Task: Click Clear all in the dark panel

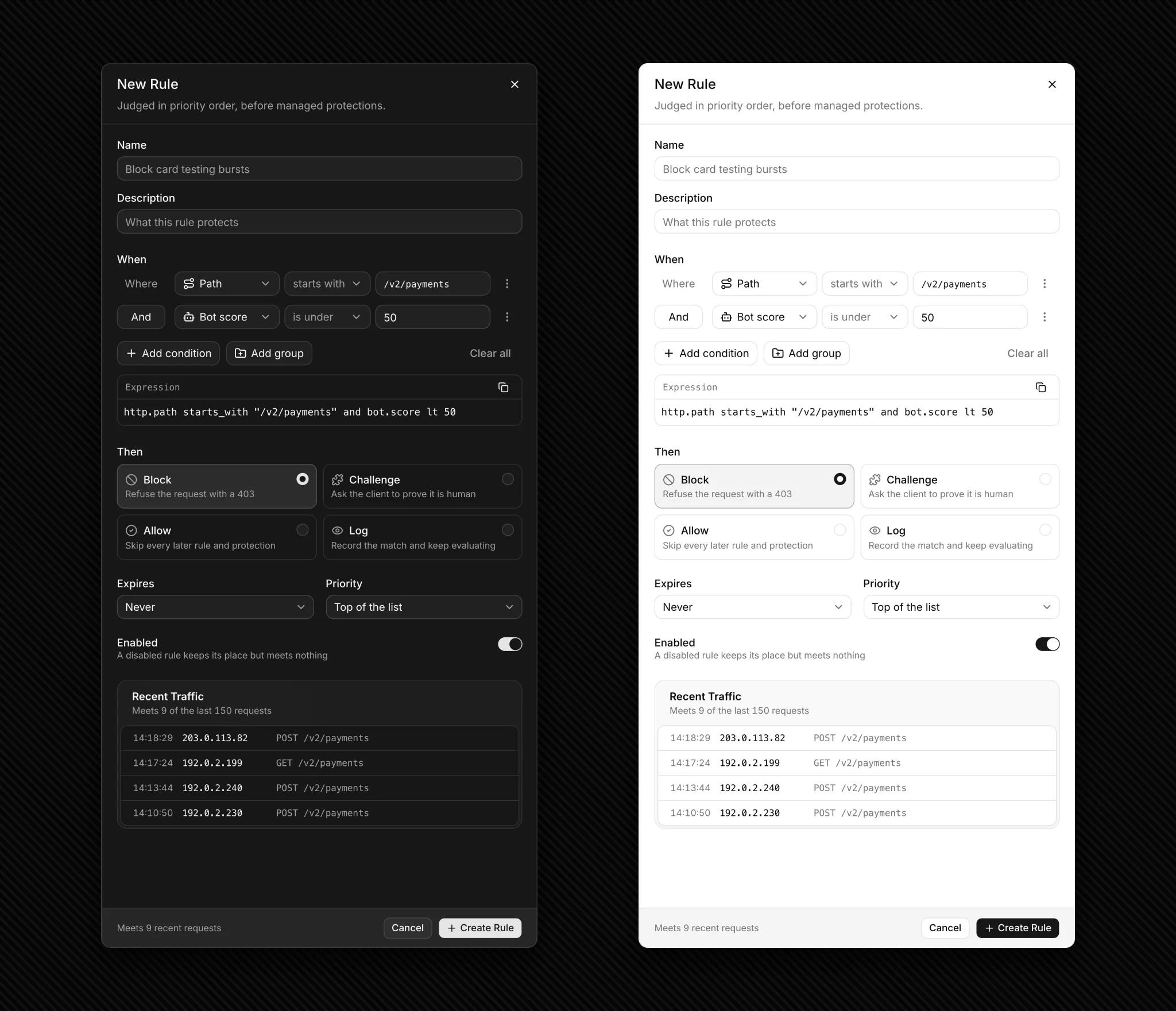Action: 490,354
